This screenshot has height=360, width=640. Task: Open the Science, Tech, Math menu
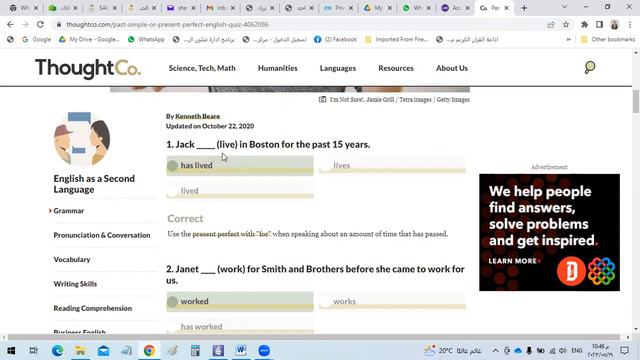tap(202, 68)
